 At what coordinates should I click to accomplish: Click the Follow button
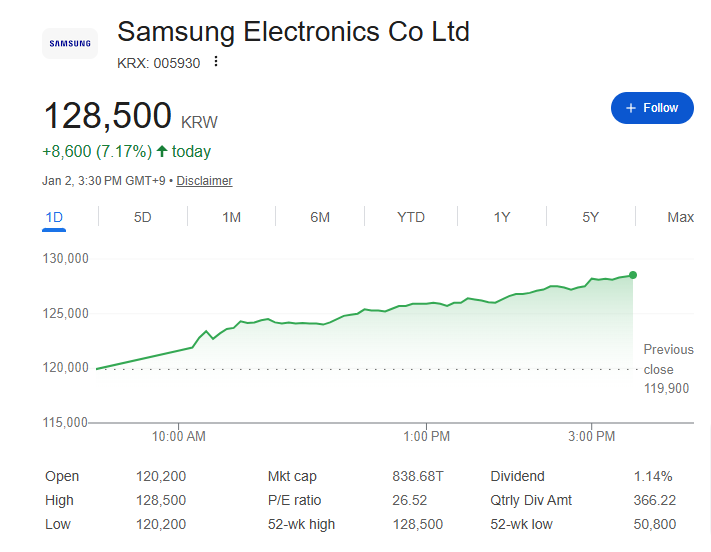652,108
